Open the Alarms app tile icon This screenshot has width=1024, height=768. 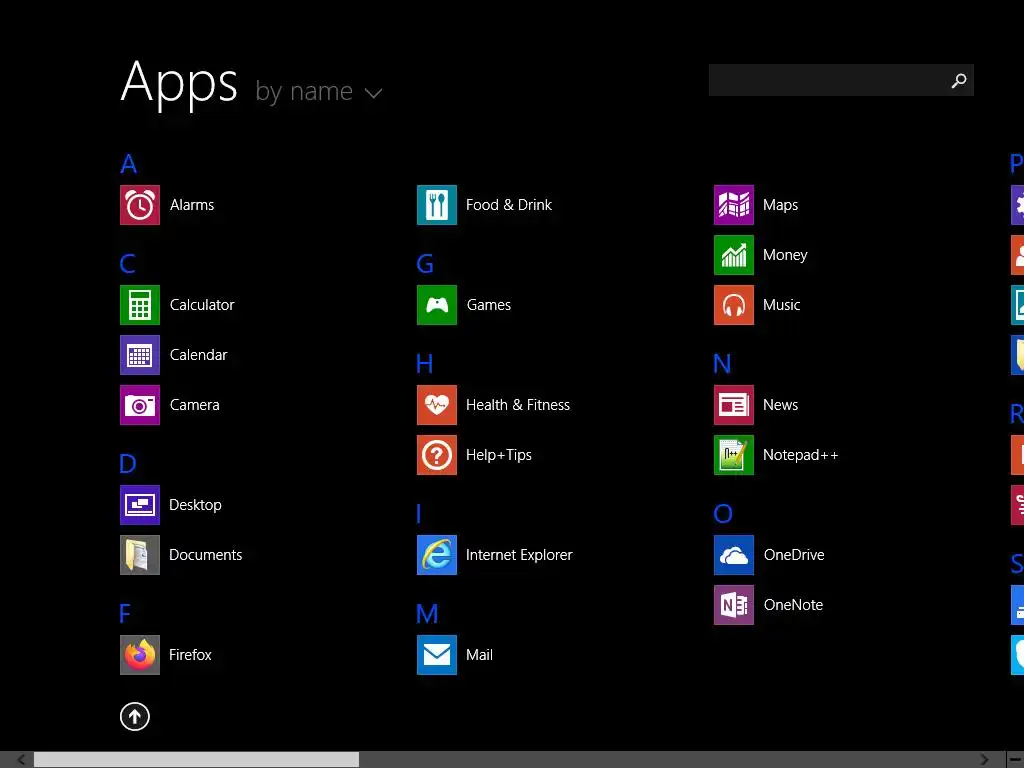[x=140, y=205]
